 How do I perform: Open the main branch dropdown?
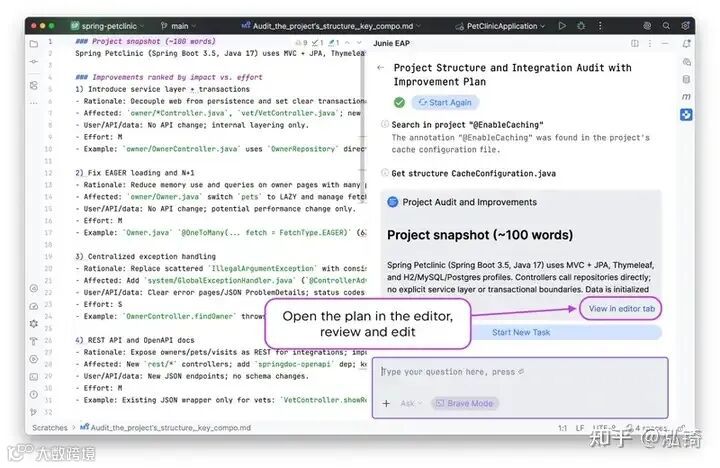(179, 26)
